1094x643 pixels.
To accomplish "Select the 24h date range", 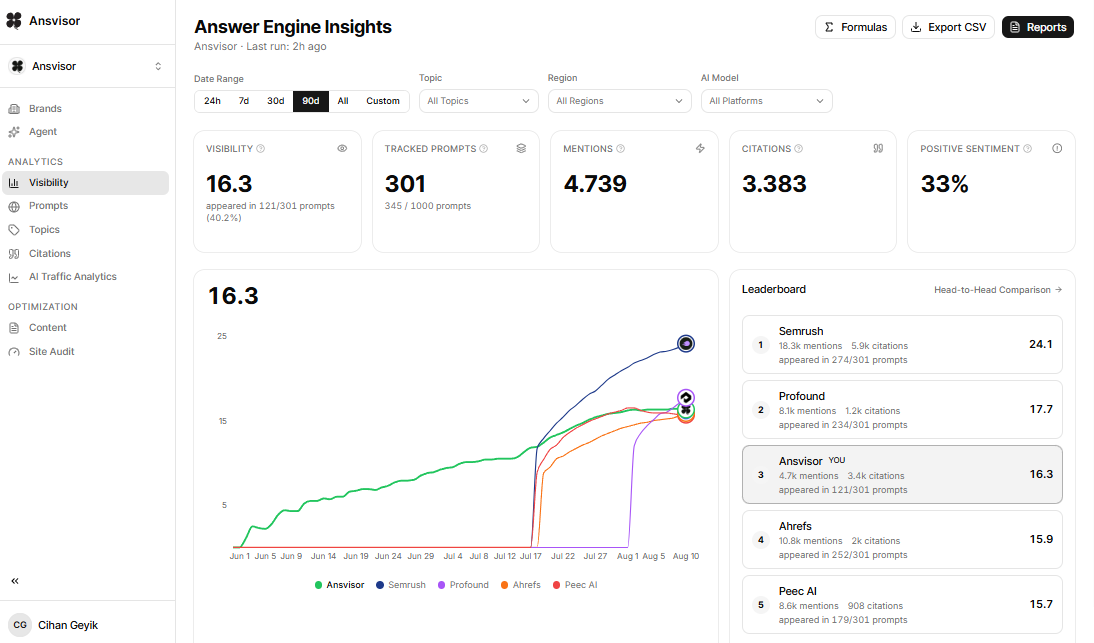I will [213, 101].
